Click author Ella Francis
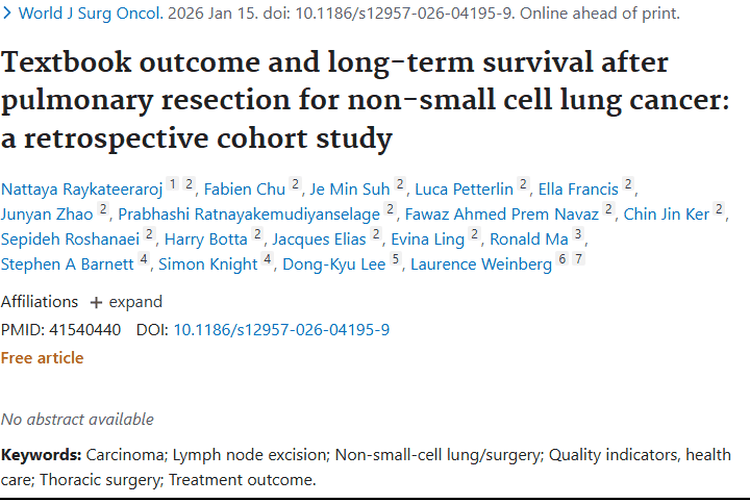Screen dimensions: 750x500 click(x=577, y=187)
